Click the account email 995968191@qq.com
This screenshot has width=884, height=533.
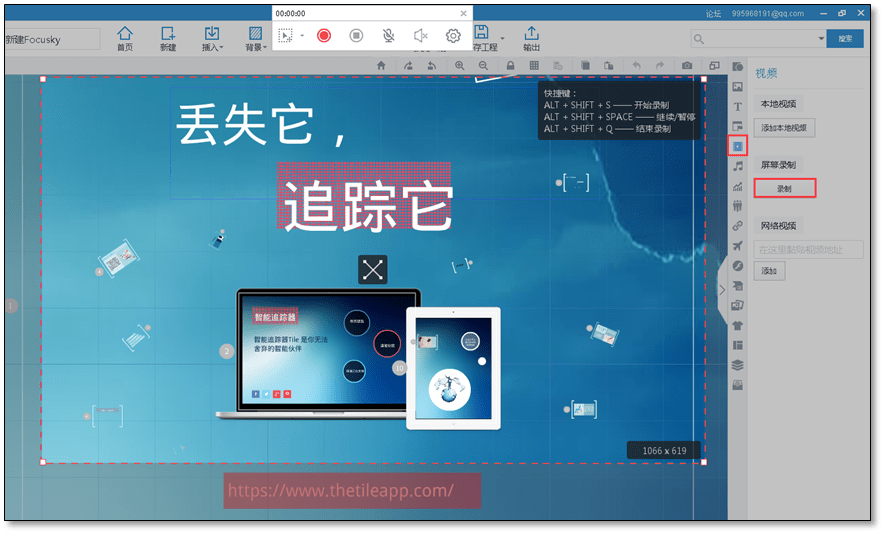point(767,13)
